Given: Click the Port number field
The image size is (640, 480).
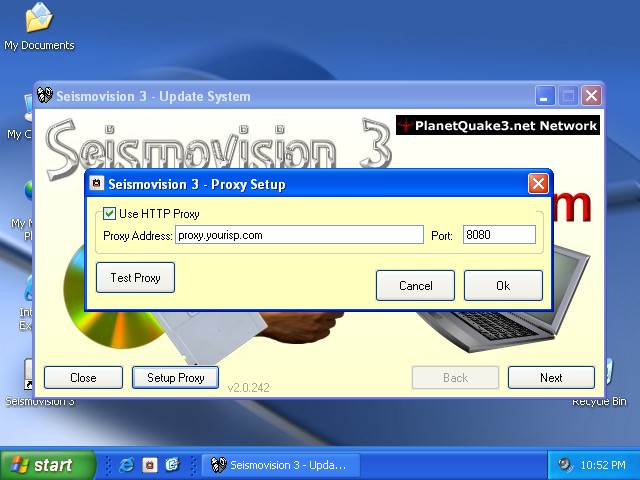Looking at the screenshot, I should coord(499,235).
